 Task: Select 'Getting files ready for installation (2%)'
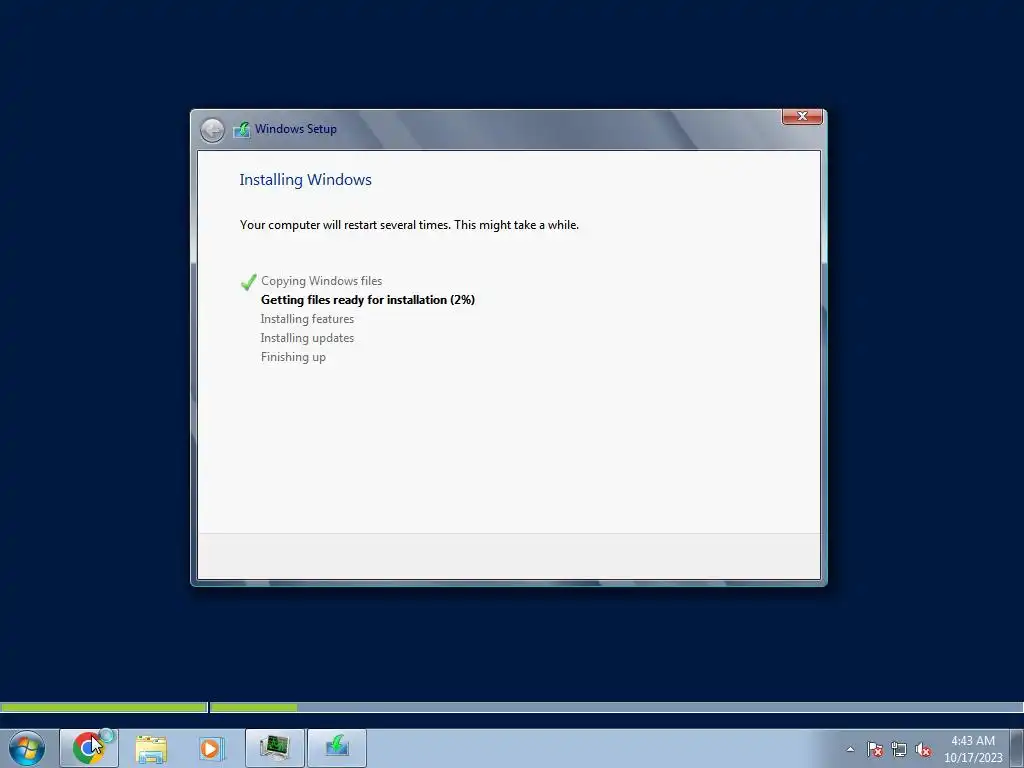[x=368, y=300]
